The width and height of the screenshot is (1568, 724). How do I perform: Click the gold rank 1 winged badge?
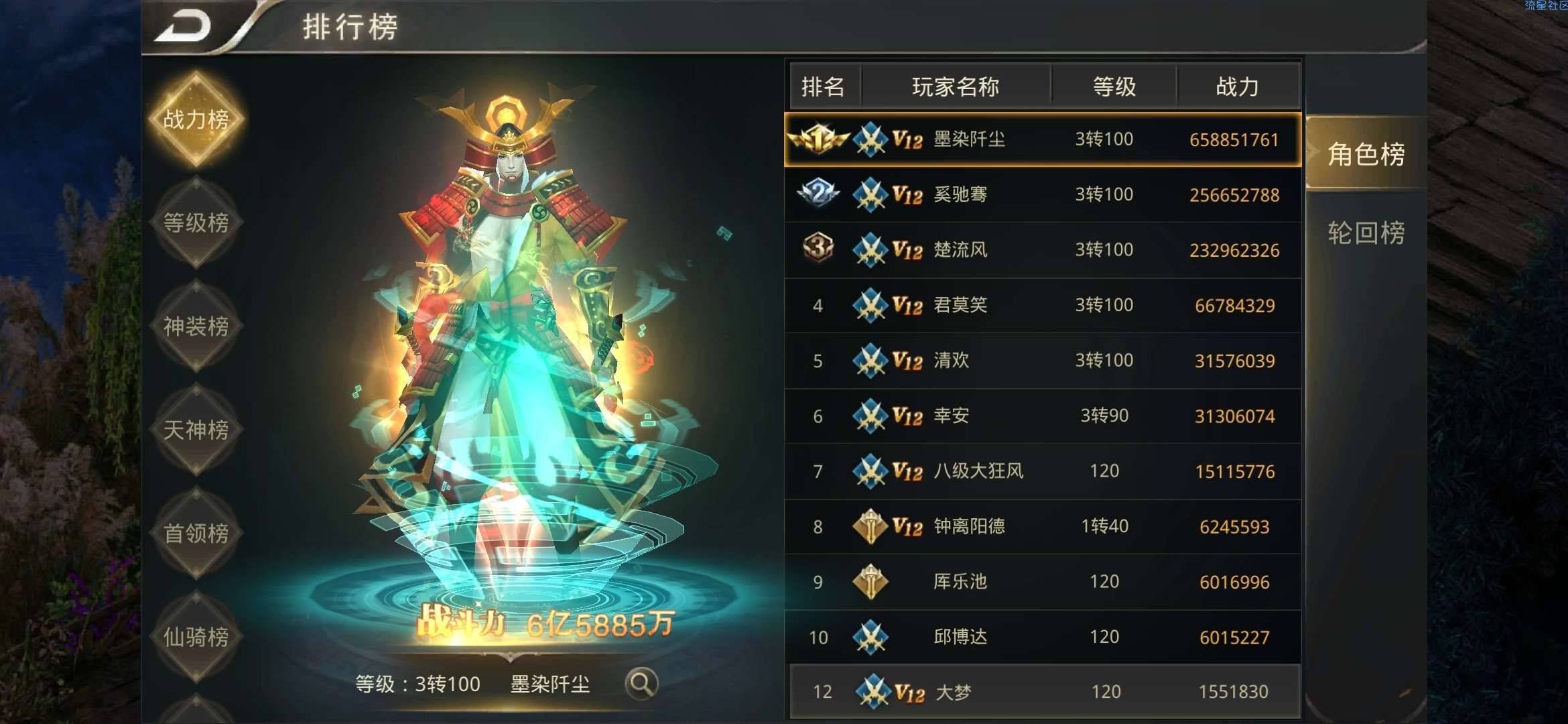pyautogui.click(x=818, y=139)
